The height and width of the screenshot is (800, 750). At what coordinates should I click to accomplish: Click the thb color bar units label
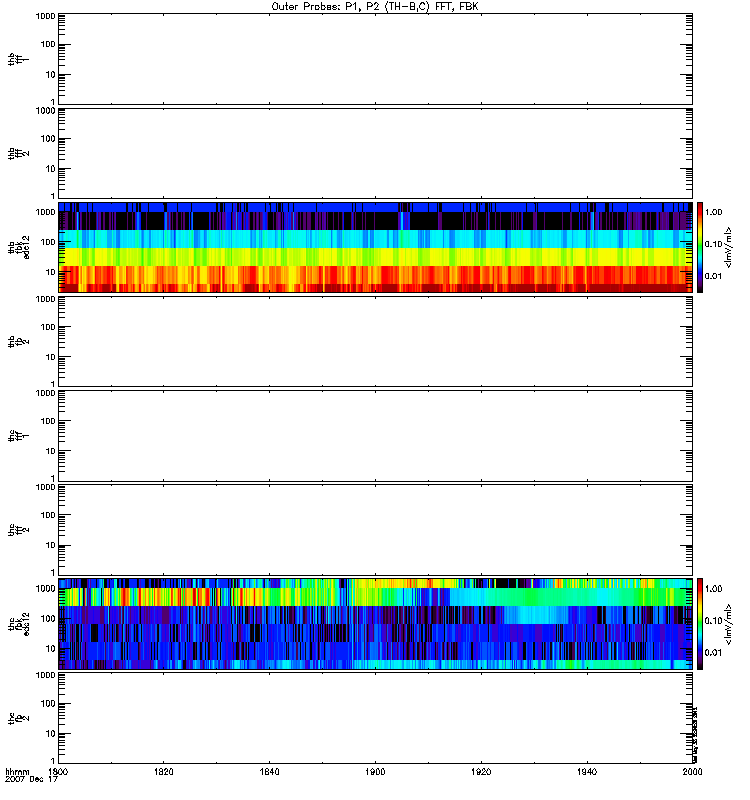728,247
